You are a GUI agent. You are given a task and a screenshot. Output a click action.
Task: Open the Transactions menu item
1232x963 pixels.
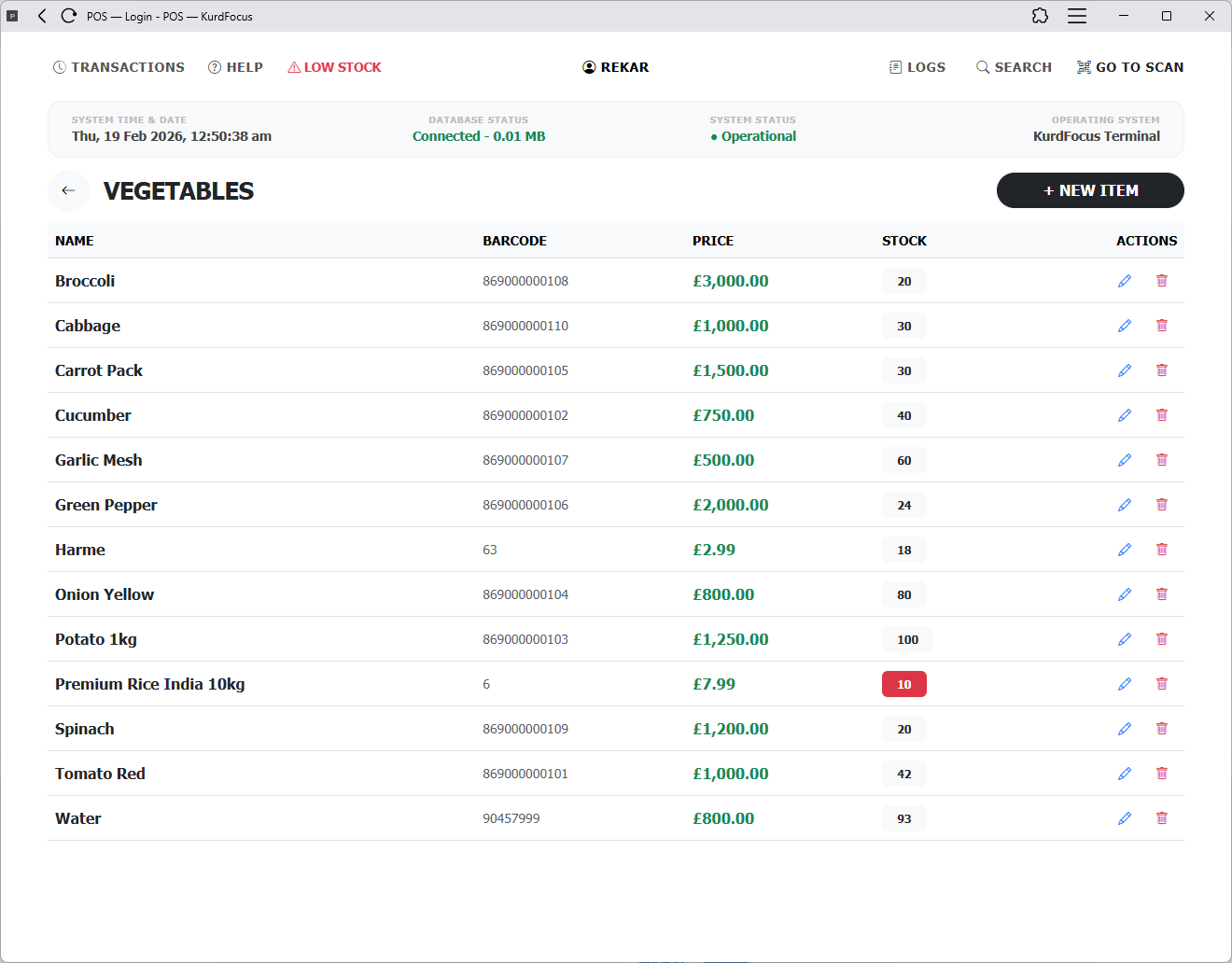point(119,67)
